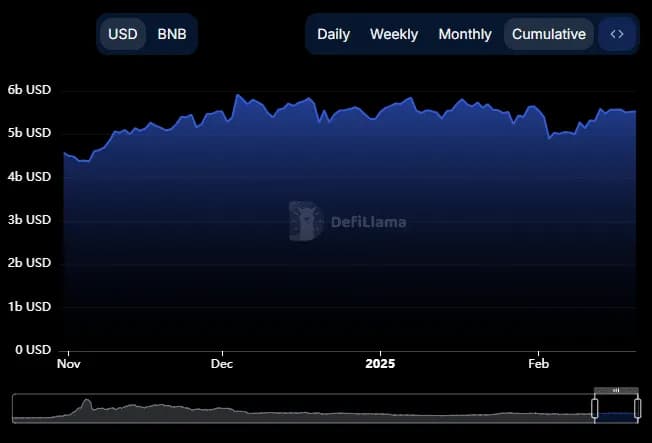Select the Cumulative view option

(x=548, y=34)
